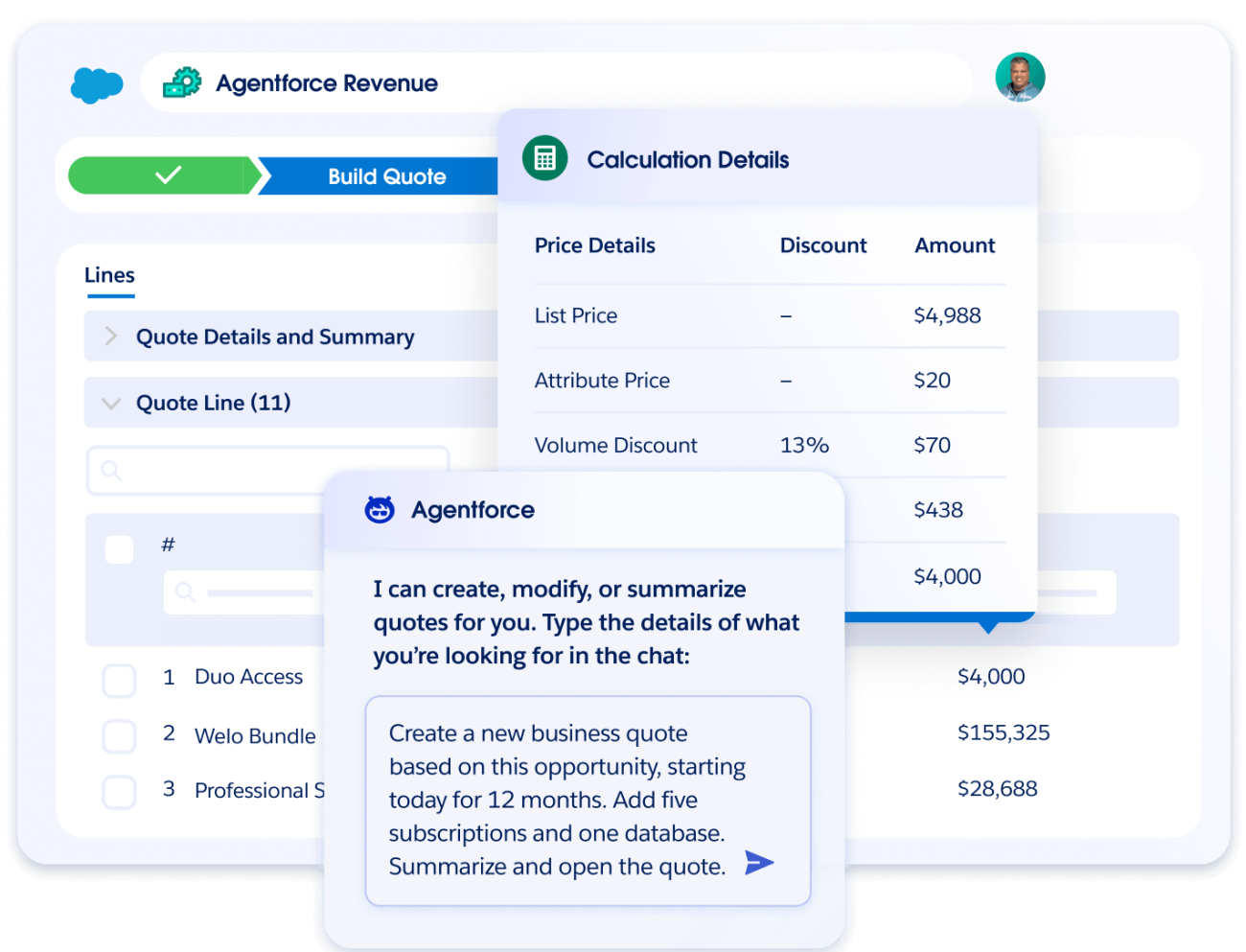The image size is (1246, 952).
Task: Click the completed green checkmark step
Action: (x=163, y=175)
